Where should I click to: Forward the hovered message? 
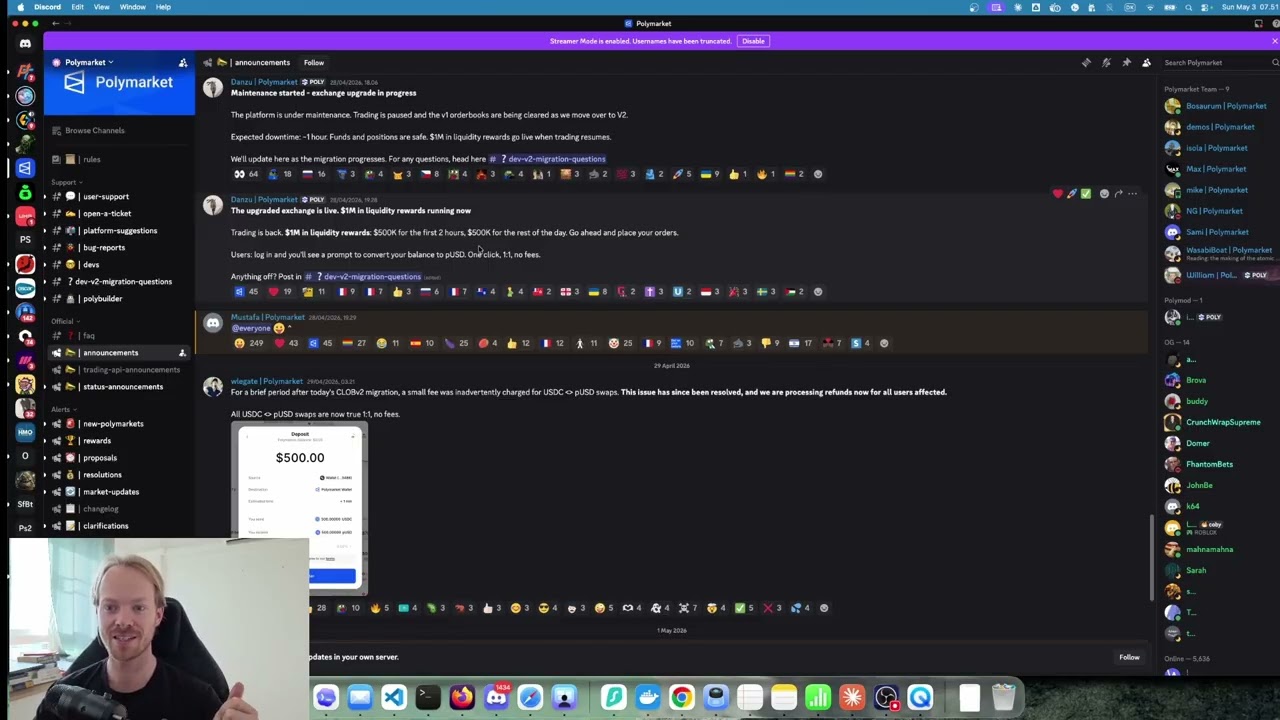(x=1118, y=194)
